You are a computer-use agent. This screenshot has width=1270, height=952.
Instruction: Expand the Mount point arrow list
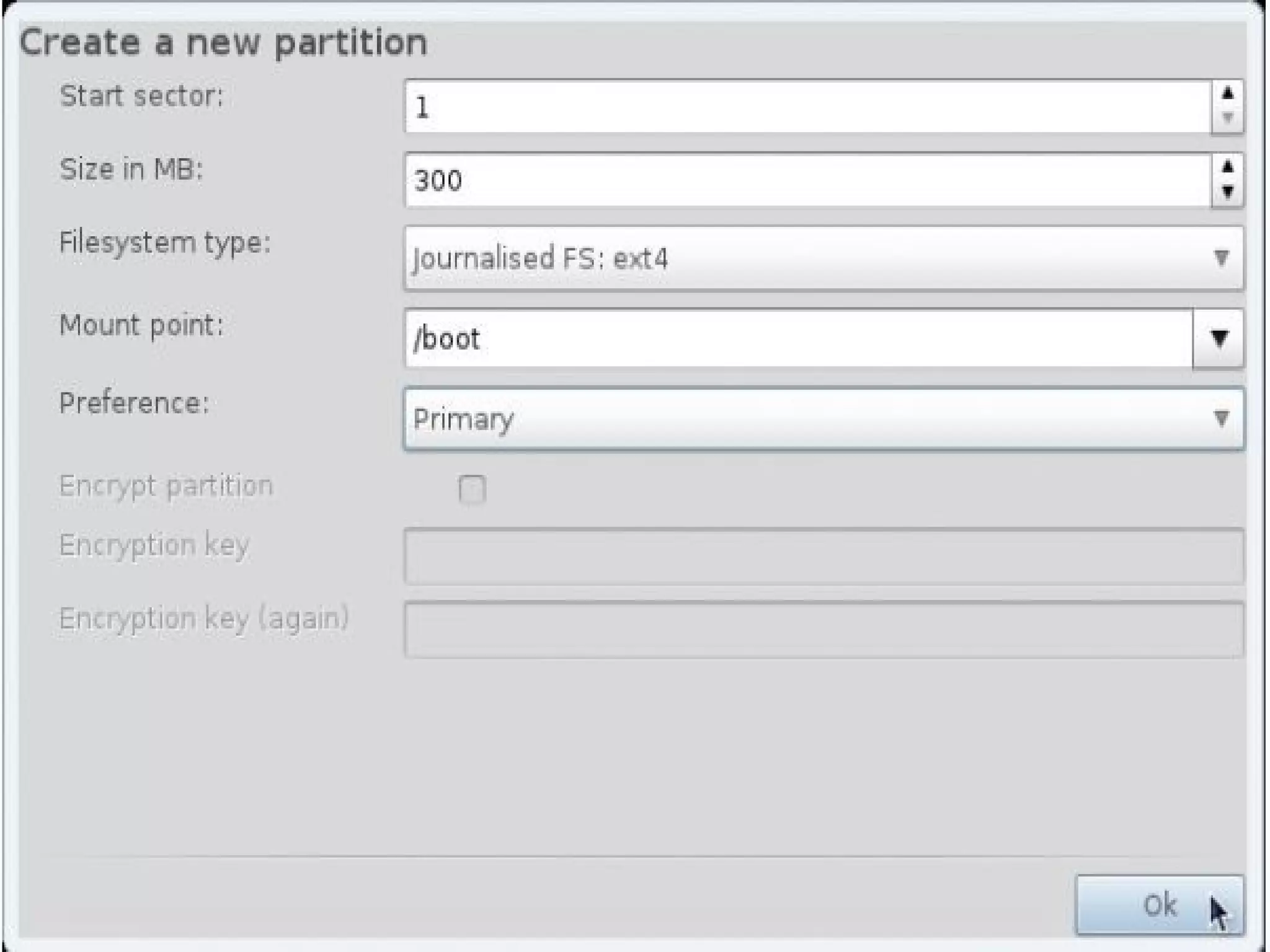[1218, 338]
